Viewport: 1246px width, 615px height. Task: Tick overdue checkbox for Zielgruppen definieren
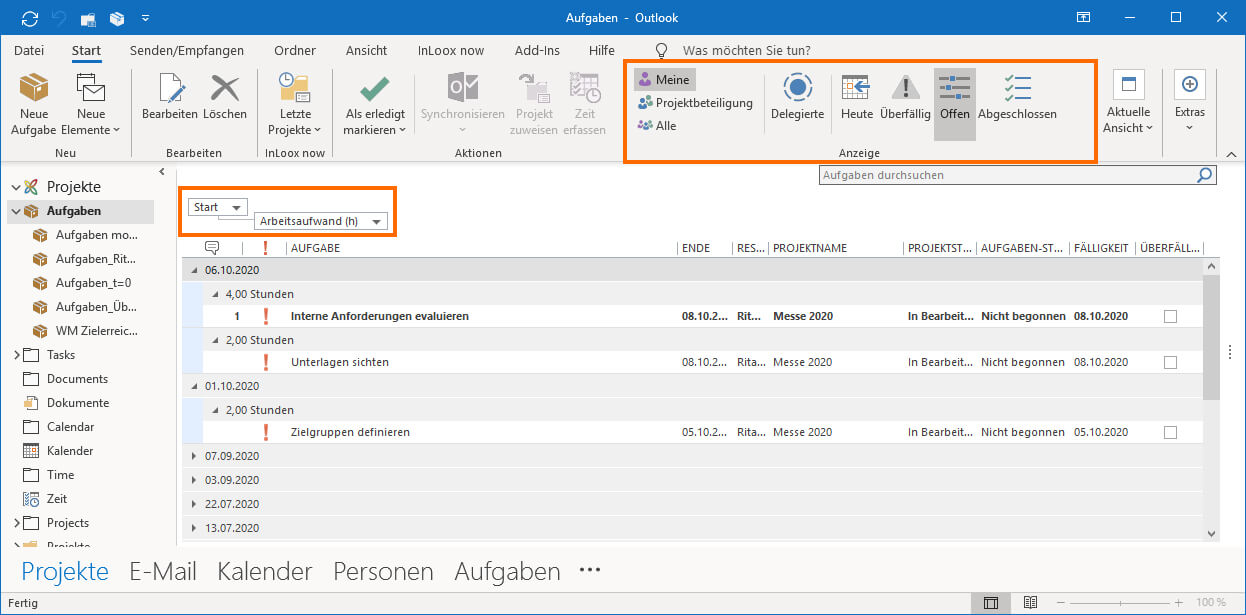coord(1170,433)
